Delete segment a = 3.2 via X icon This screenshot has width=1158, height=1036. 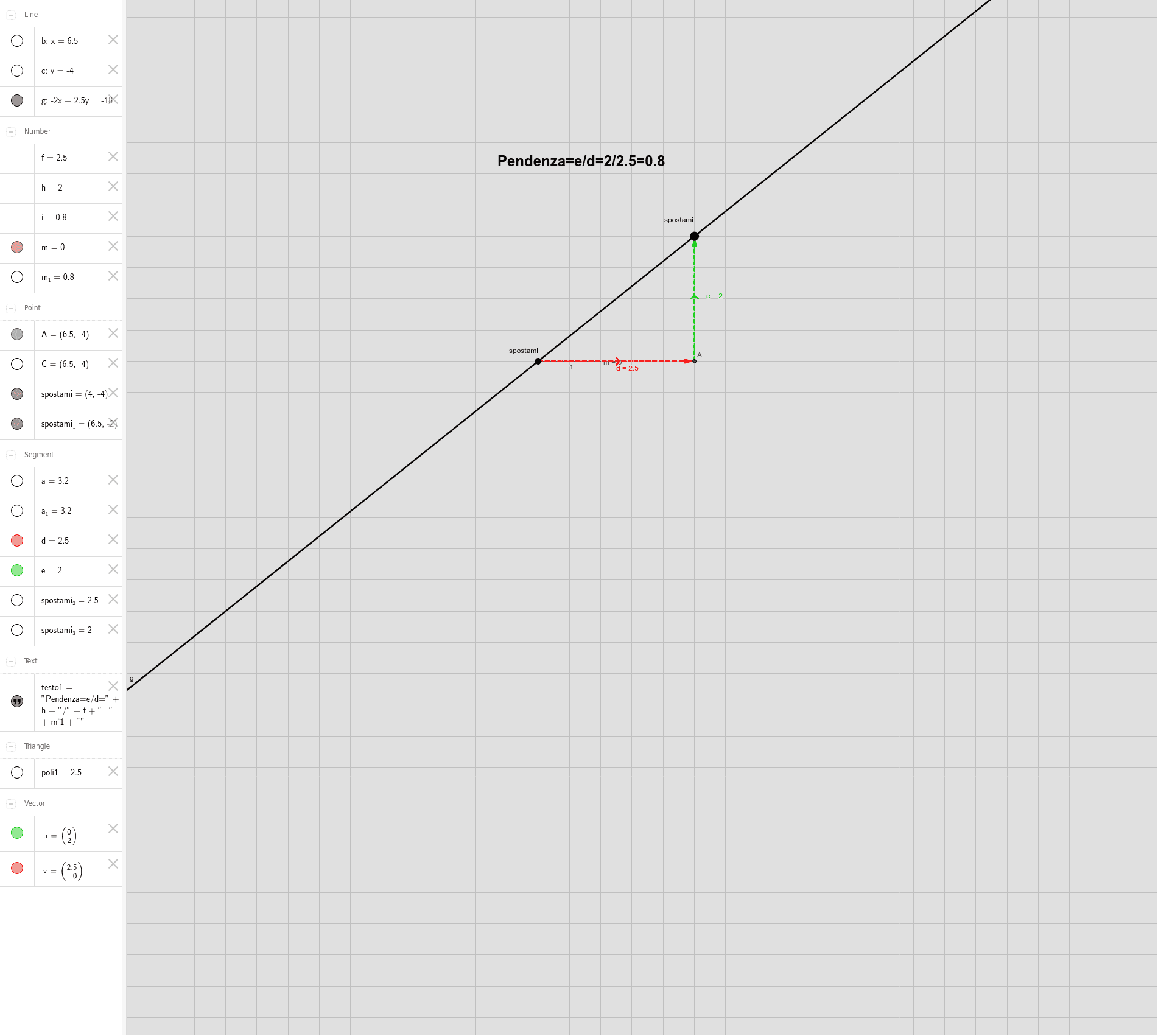point(113,480)
